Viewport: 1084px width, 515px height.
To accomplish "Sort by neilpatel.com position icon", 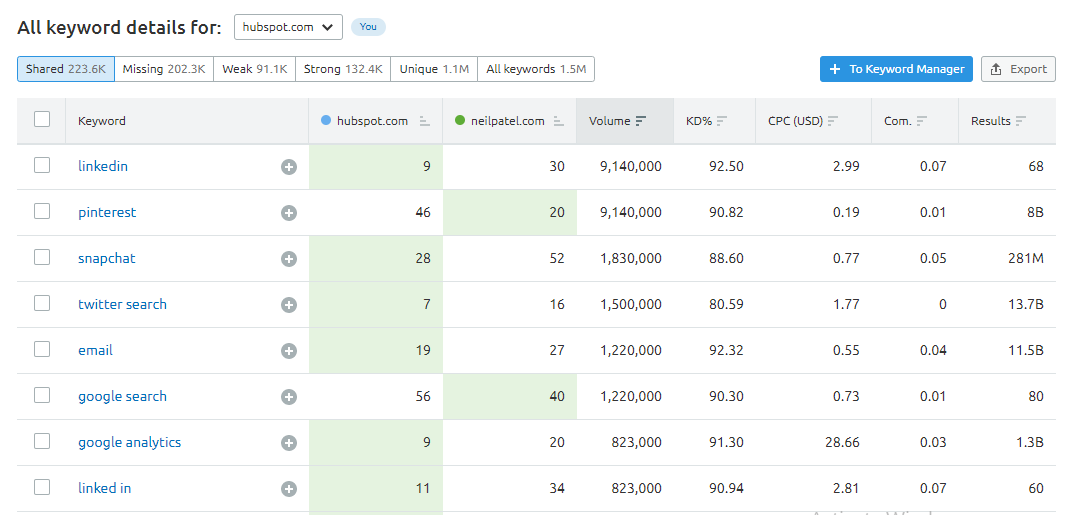I will pyautogui.click(x=559, y=121).
